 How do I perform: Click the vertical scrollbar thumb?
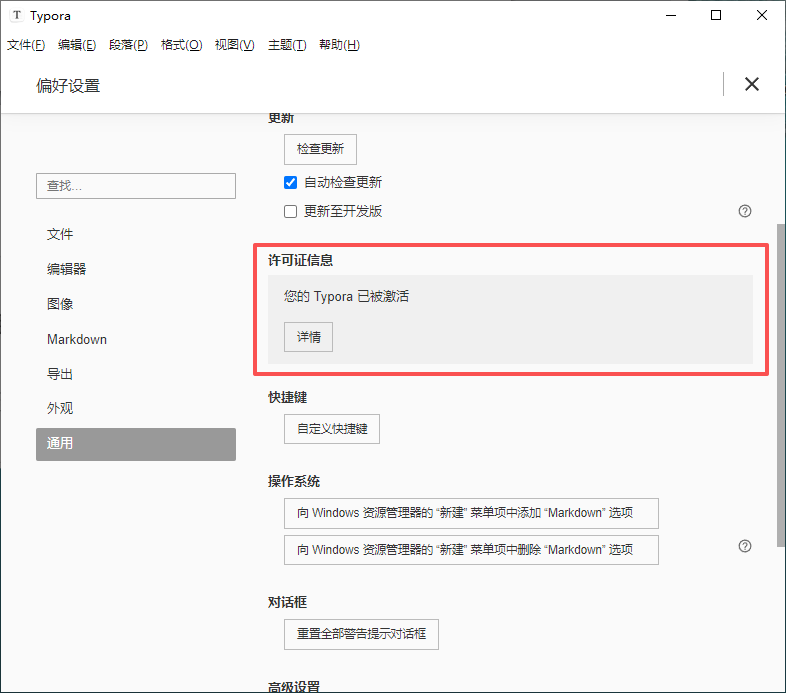[780, 385]
